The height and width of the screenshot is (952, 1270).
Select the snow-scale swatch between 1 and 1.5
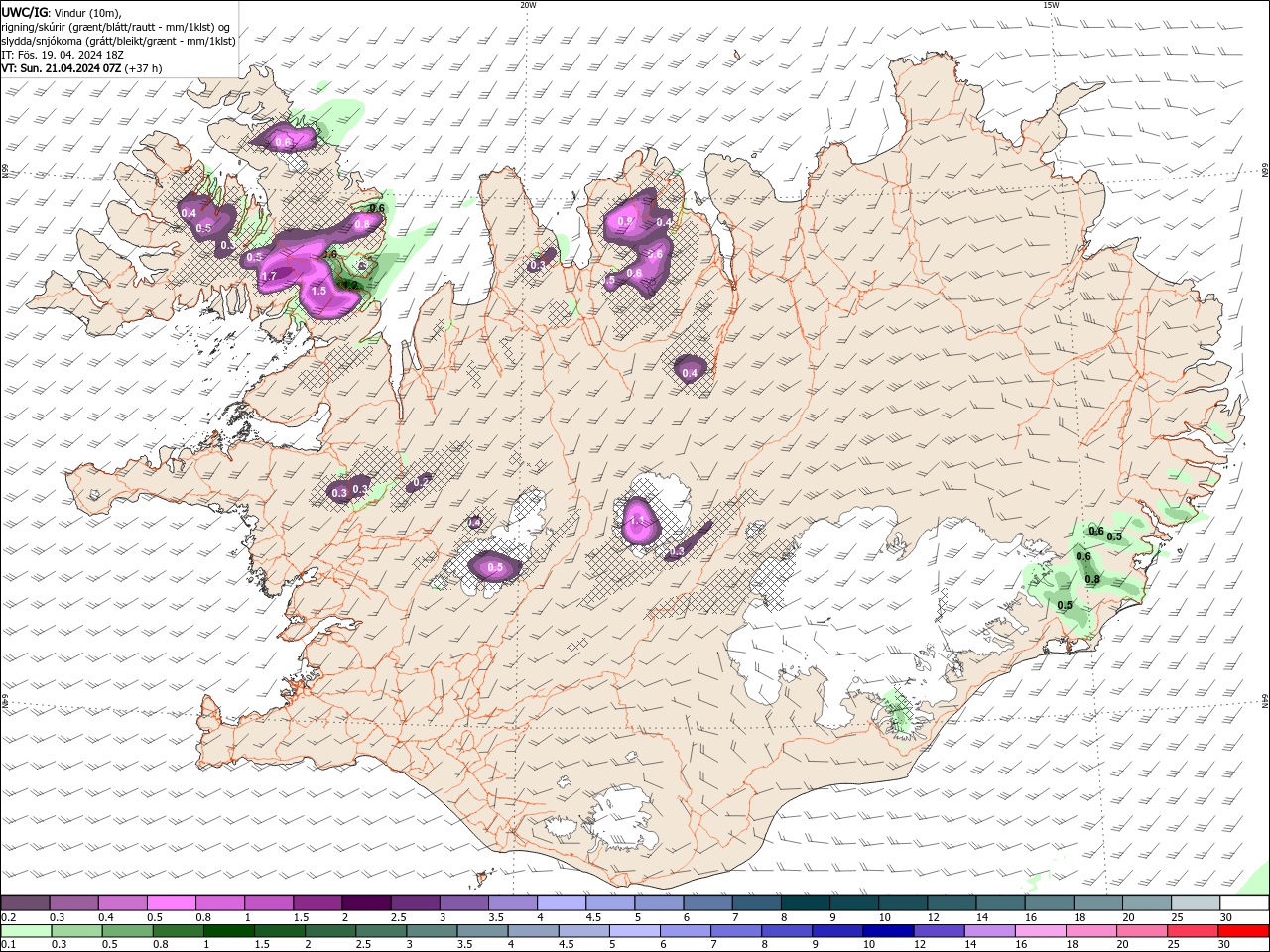pos(268,903)
